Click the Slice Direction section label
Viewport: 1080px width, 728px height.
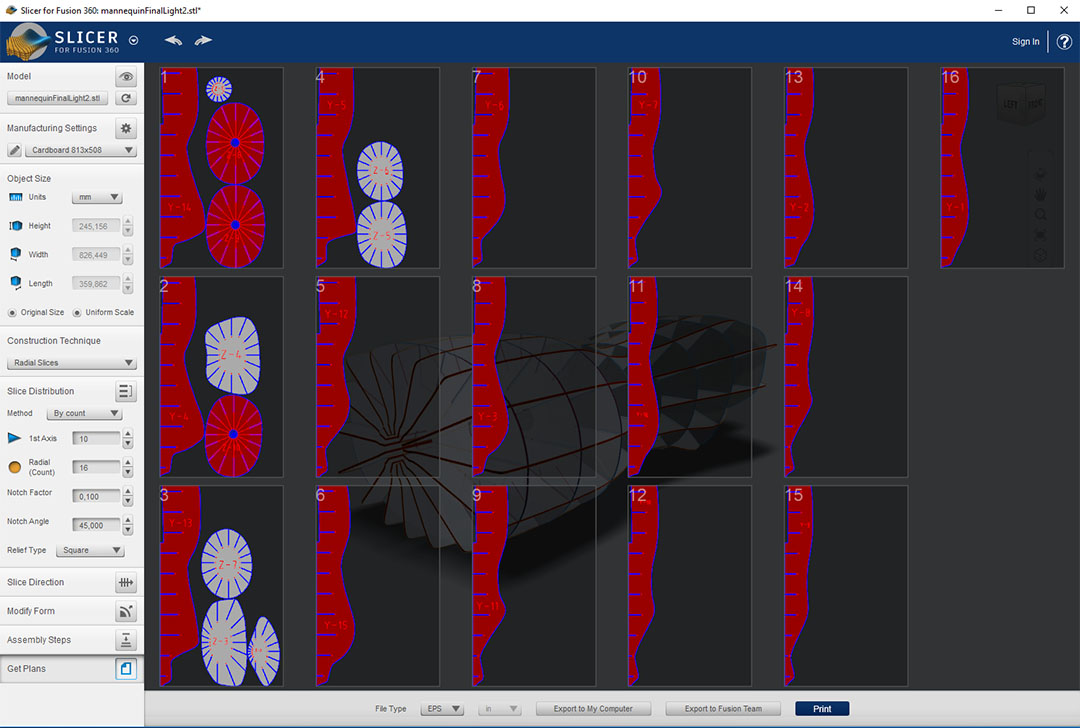[35, 582]
